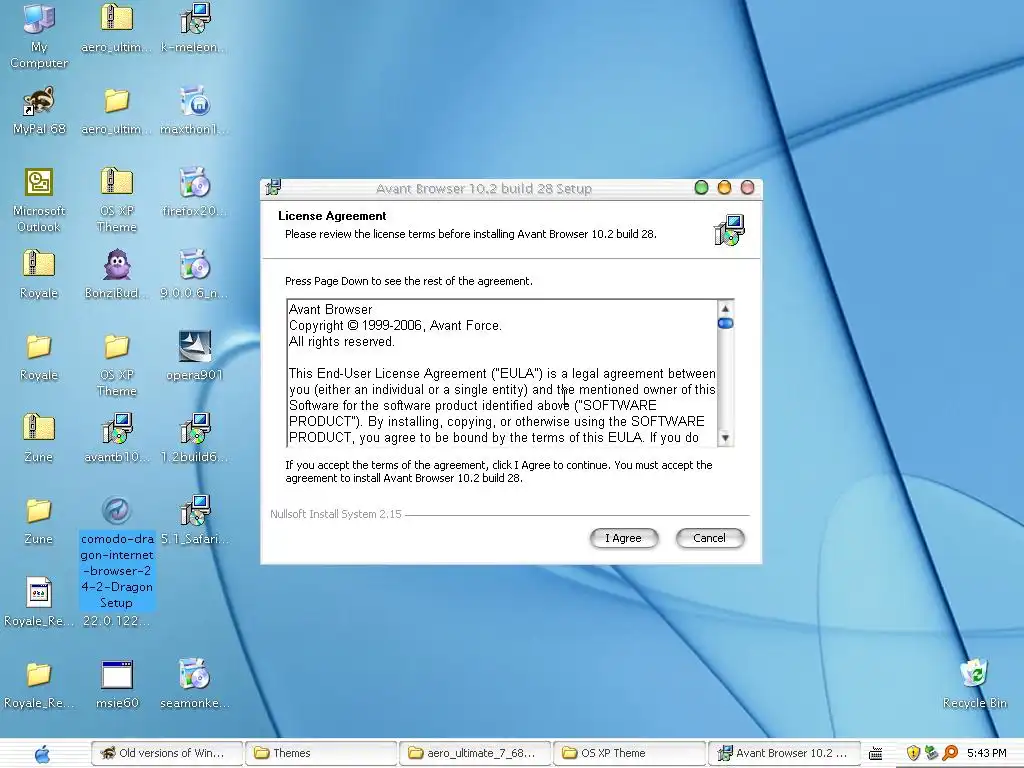Click 'Press Page Down to see the rest' text
This screenshot has width=1024, height=768.
click(409, 281)
